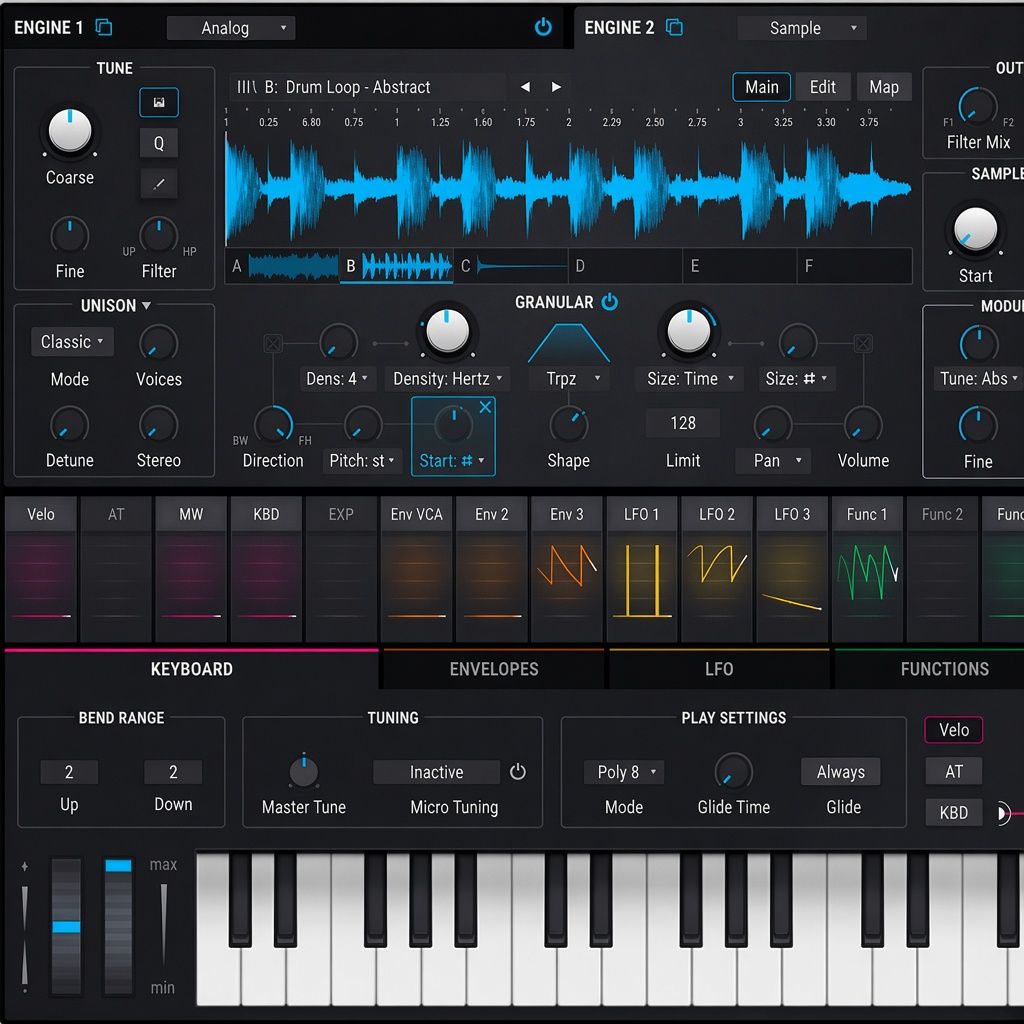Click the tune slope line icon
This screenshot has width=1024, height=1024.
point(159,184)
